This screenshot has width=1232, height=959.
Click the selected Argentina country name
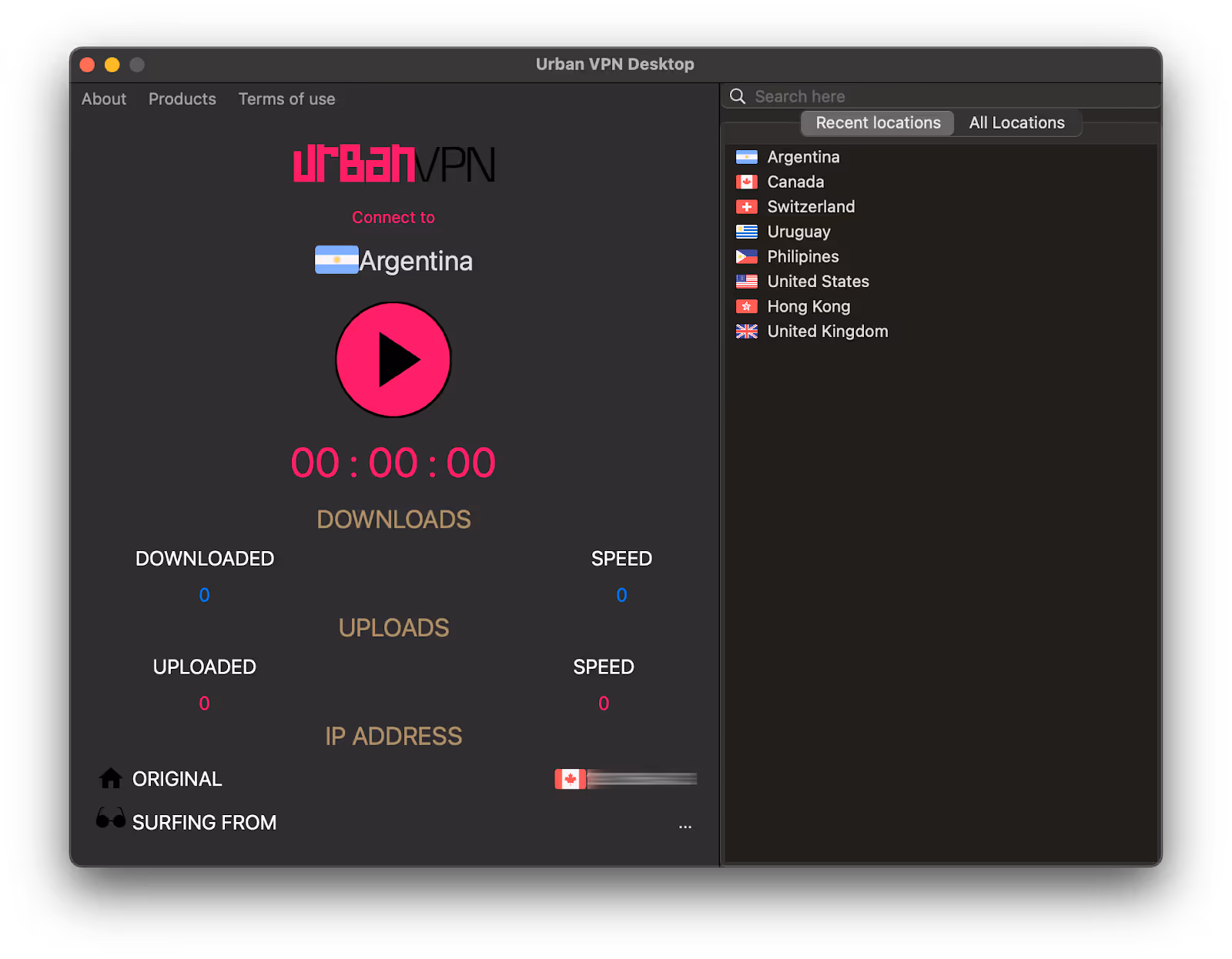[x=416, y=261]
